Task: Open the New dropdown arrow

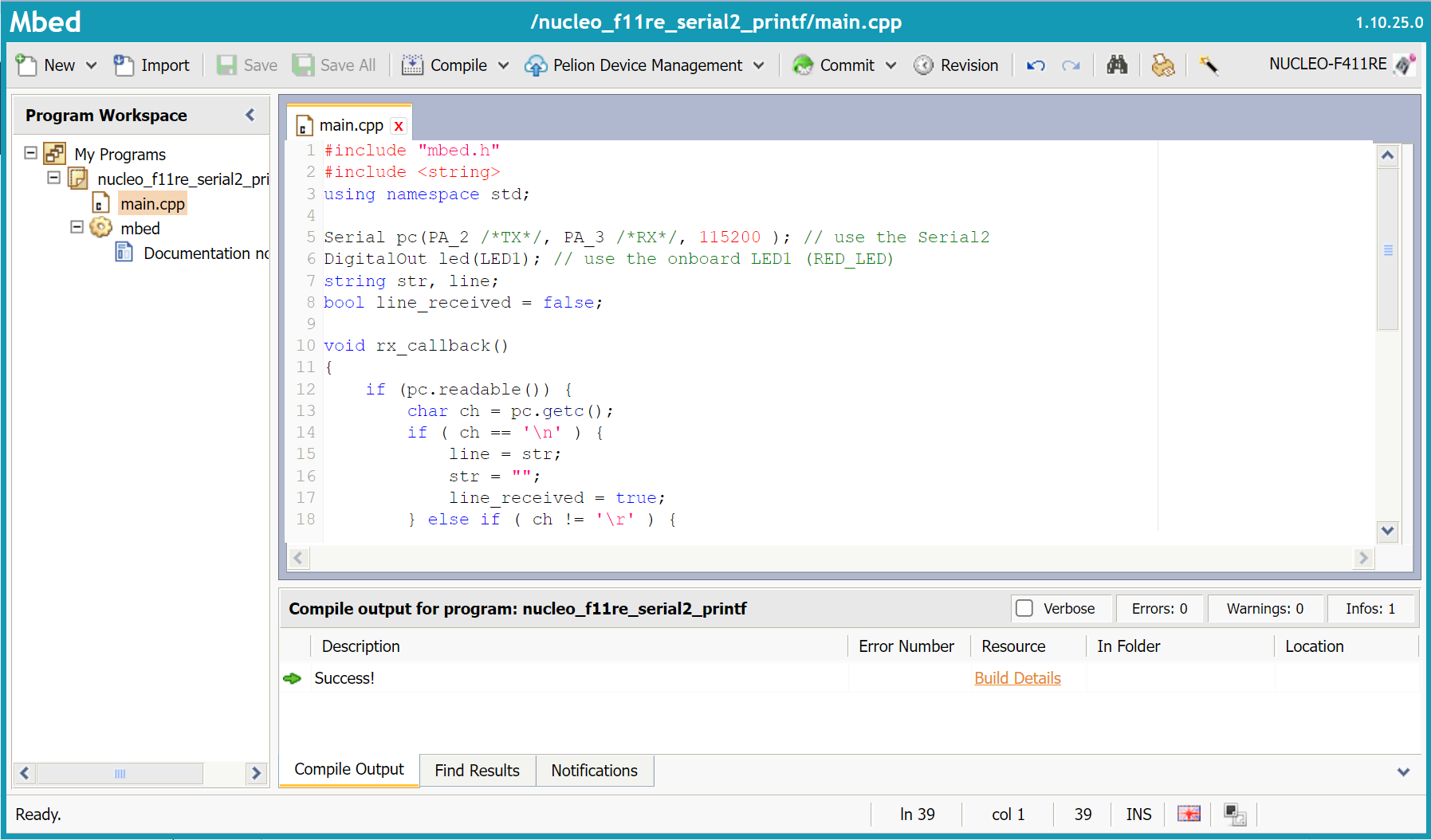Action: (x=92, y=65)
